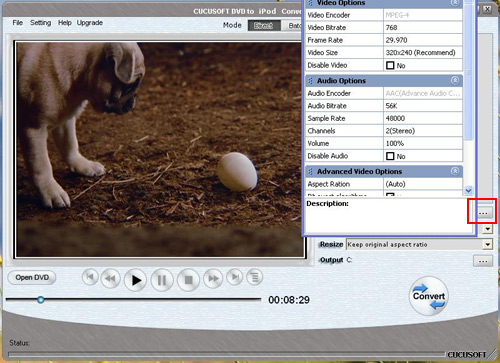Click the Audio Bitrate value 56K
500x363 pixels.
(423, 106)
